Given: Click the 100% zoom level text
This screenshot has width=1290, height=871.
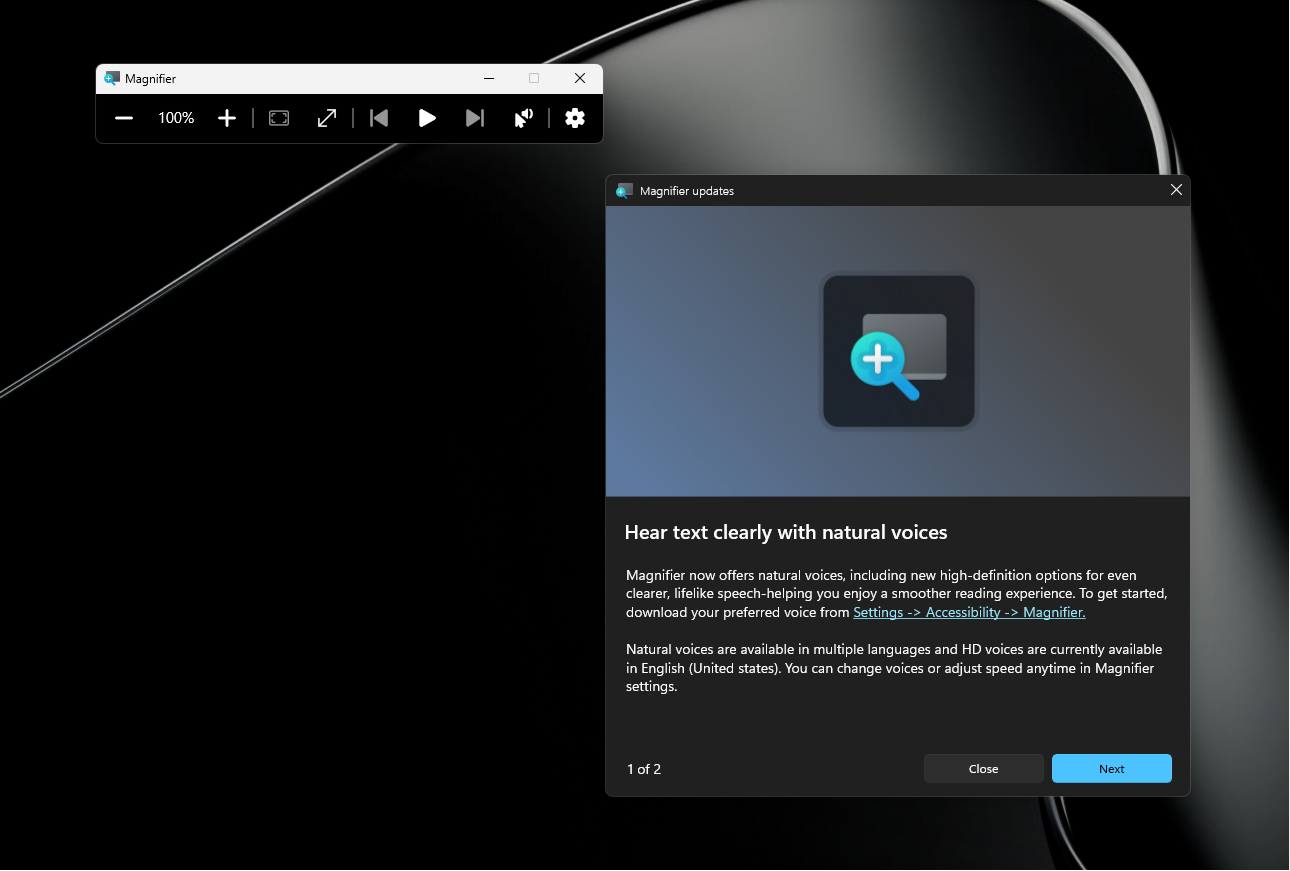Looking at the screenshot, I should click(x=176, y=118).
